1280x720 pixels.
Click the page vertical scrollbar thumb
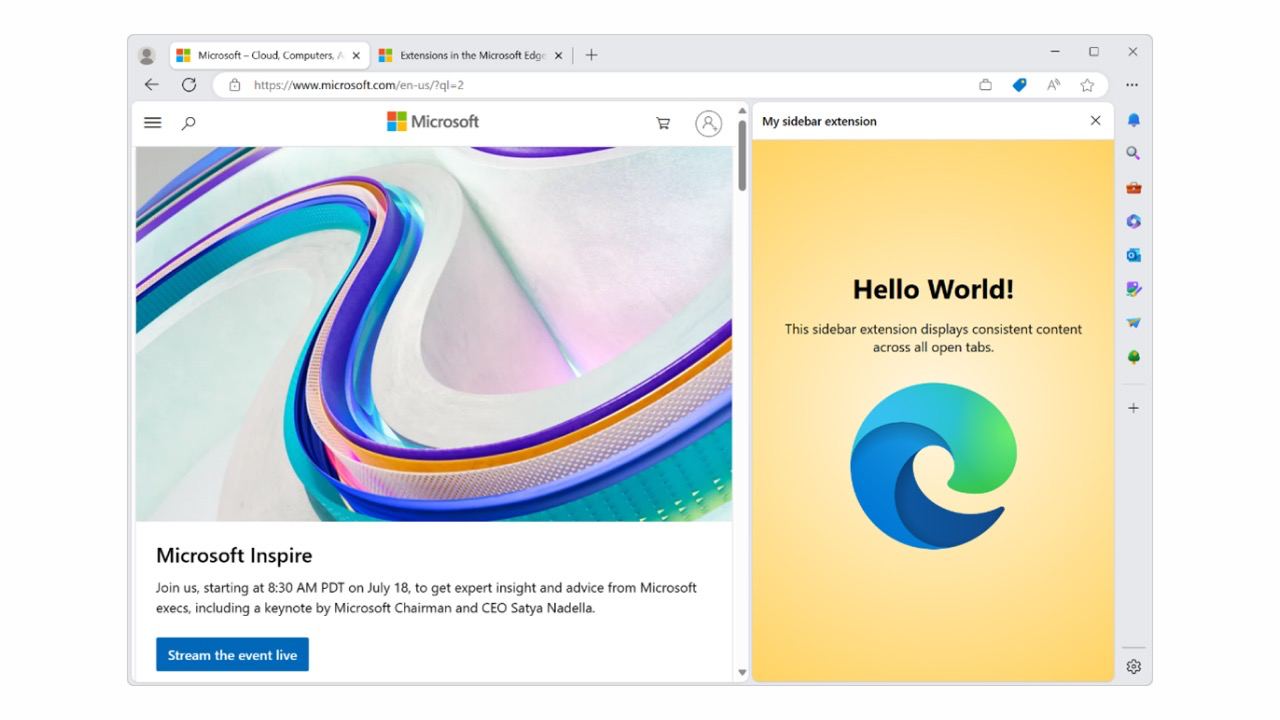click(742, 155)
